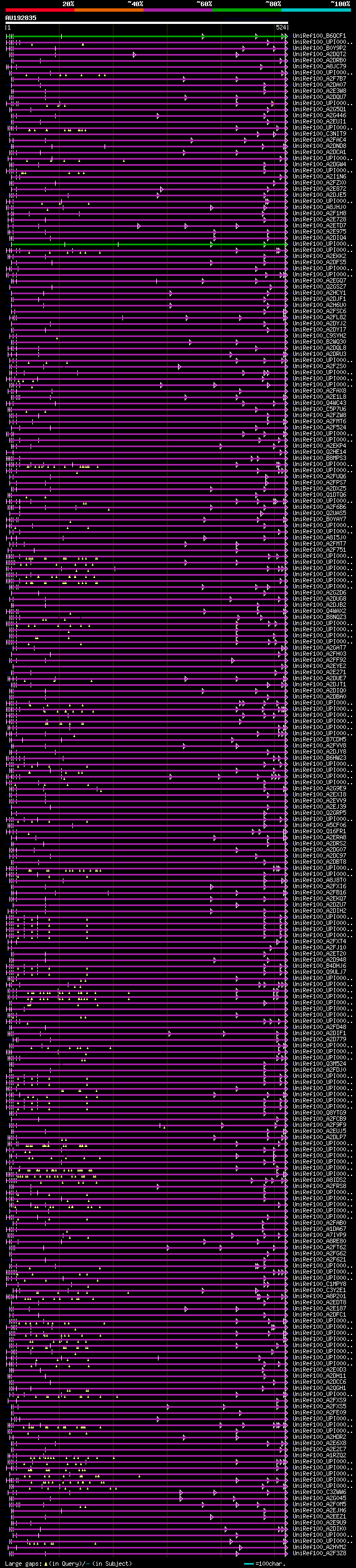Click hit label UniRef100_Q2UAS5
Screen dimensions: 356x1568
point(319,513)
